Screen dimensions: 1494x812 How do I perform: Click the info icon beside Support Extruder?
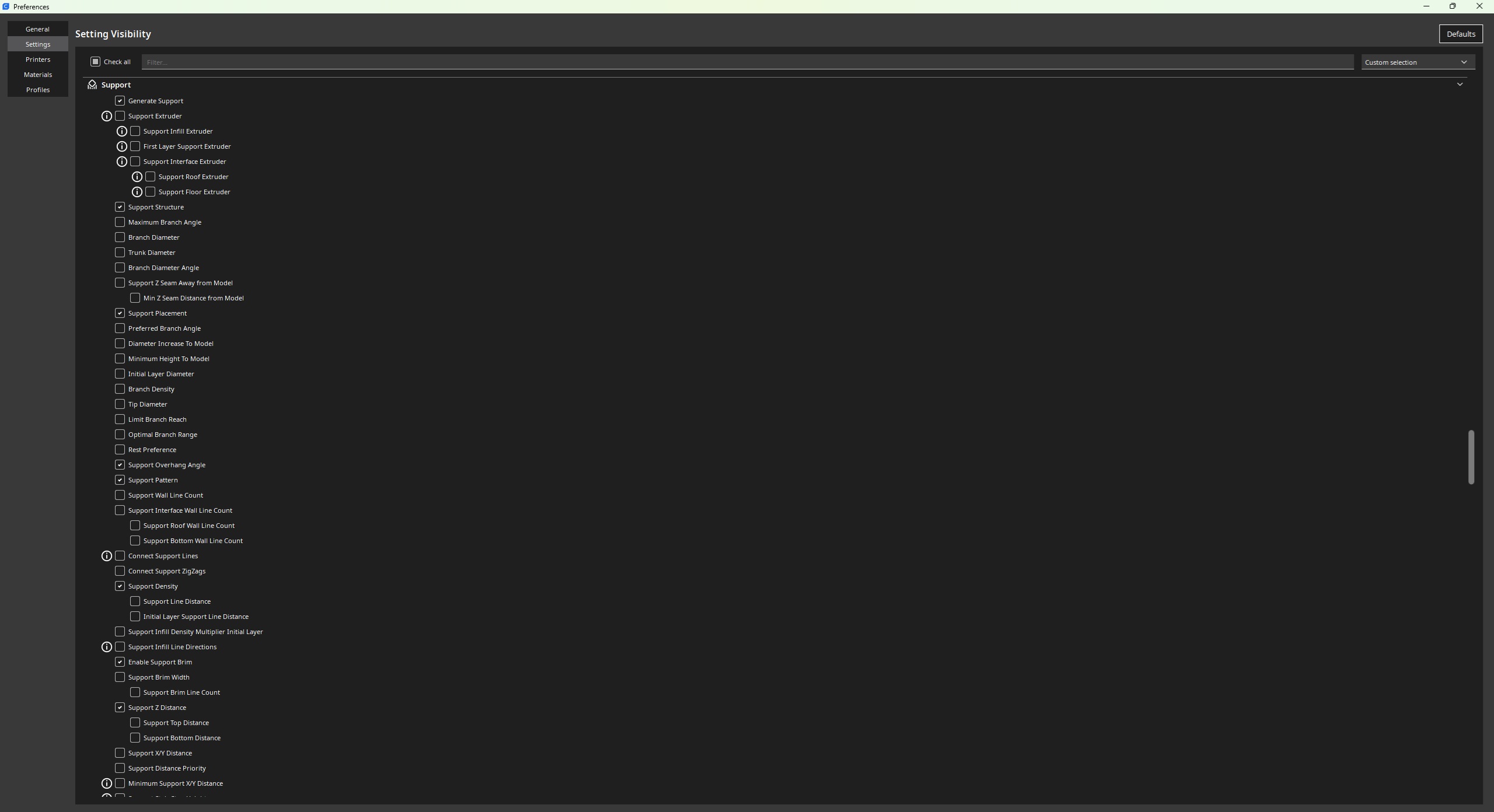tap(107, 116)
